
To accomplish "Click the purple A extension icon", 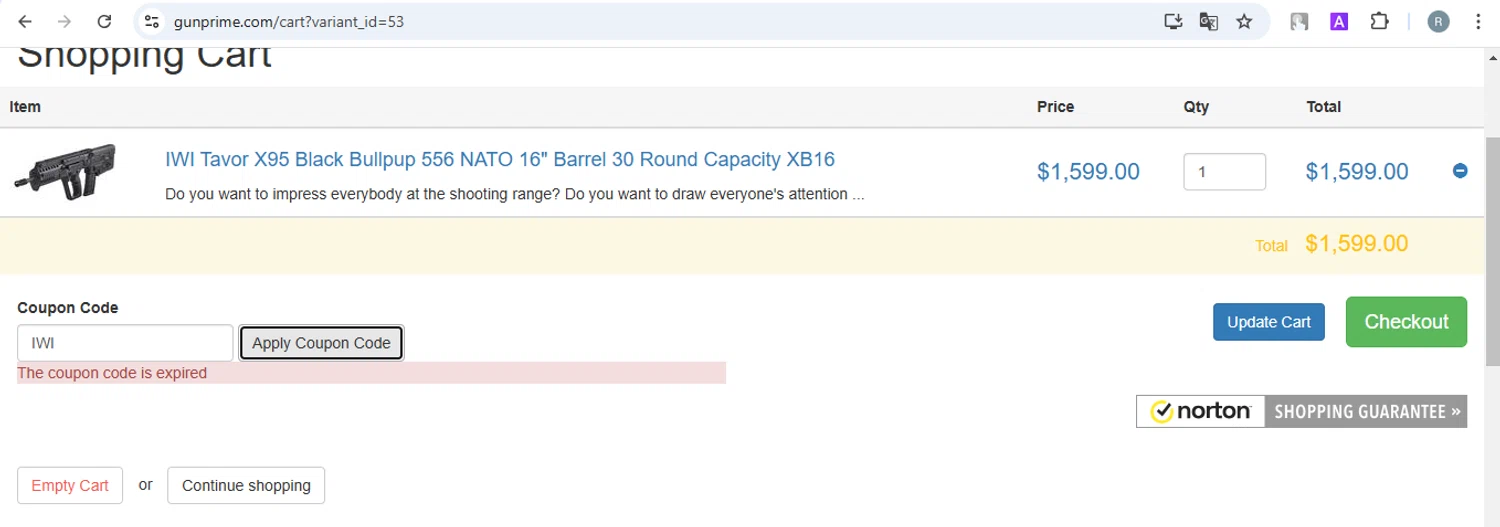I will [1339, 21].
